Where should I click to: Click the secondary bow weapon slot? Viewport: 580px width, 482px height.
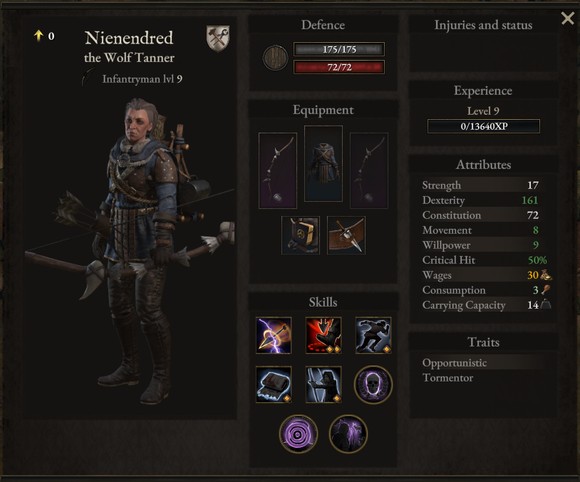coord(369,171)
